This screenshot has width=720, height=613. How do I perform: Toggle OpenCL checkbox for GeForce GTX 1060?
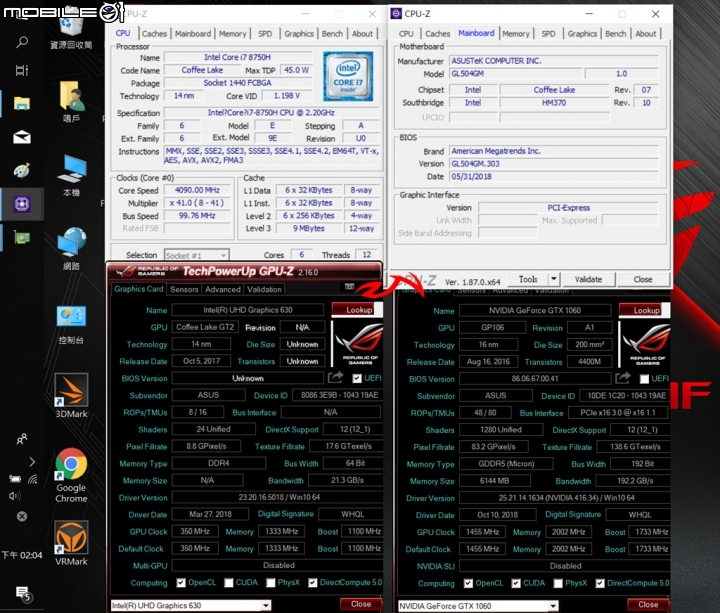(468, 583)
